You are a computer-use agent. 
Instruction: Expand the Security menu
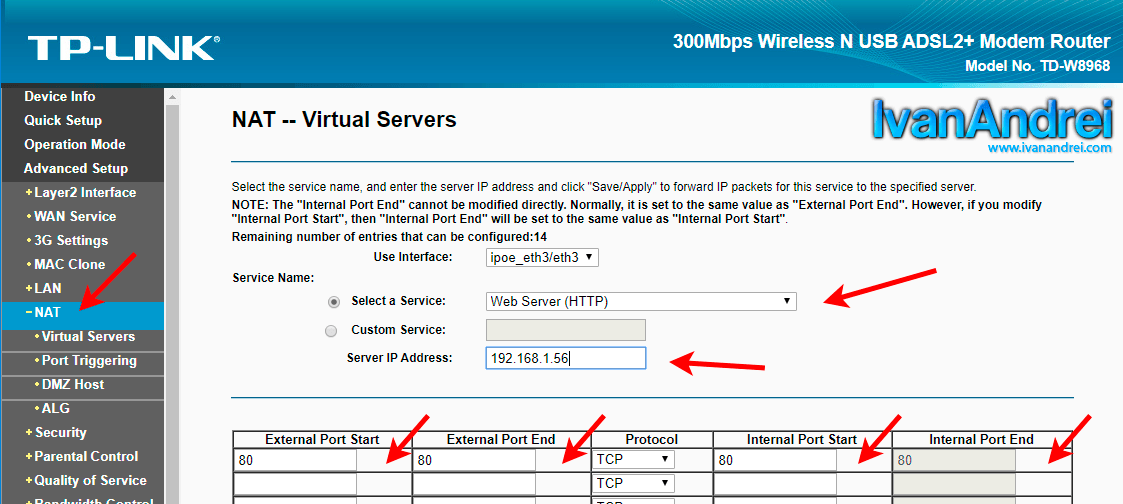coord(60,432)
